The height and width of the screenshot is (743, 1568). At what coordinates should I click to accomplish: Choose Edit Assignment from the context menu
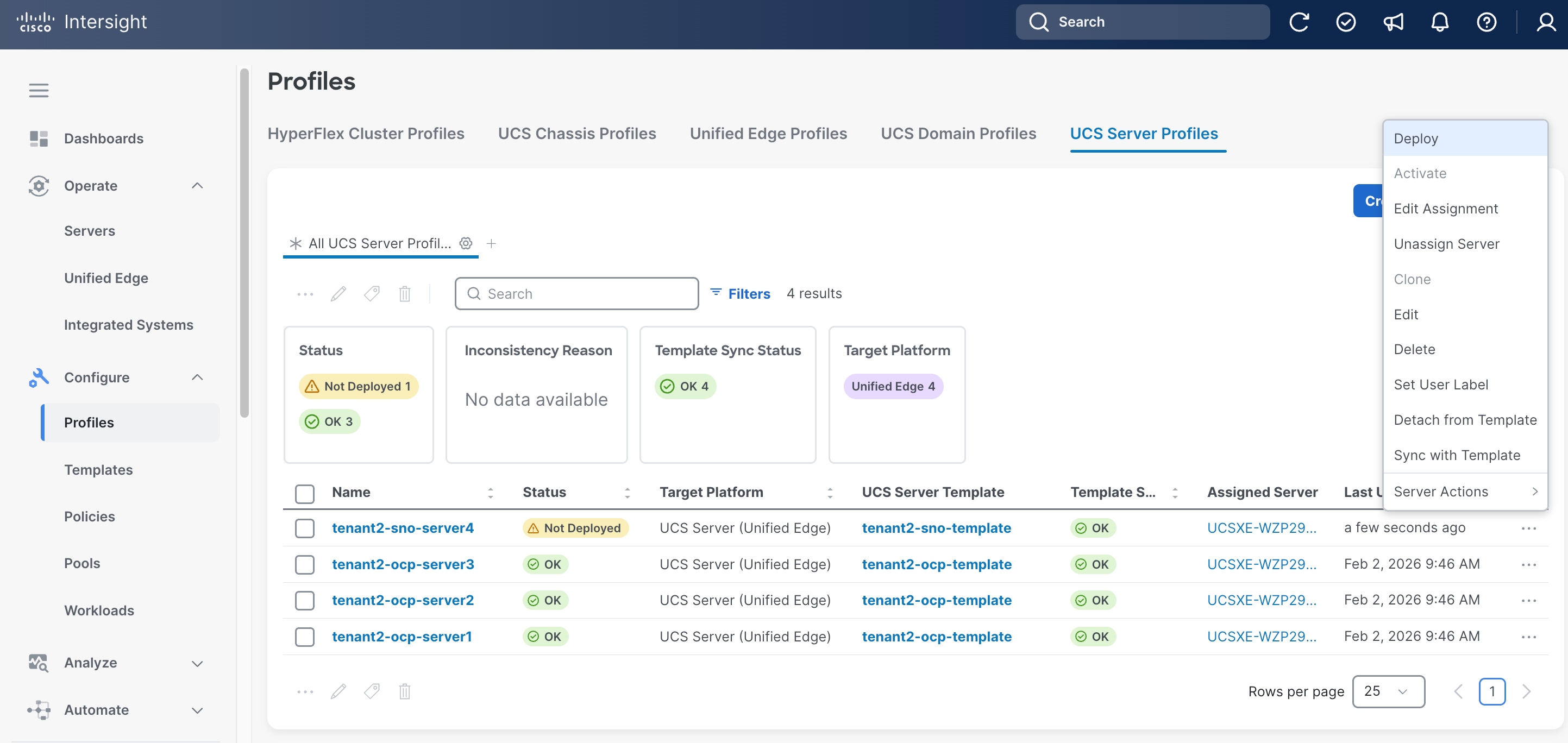[x=1465, y=209]
